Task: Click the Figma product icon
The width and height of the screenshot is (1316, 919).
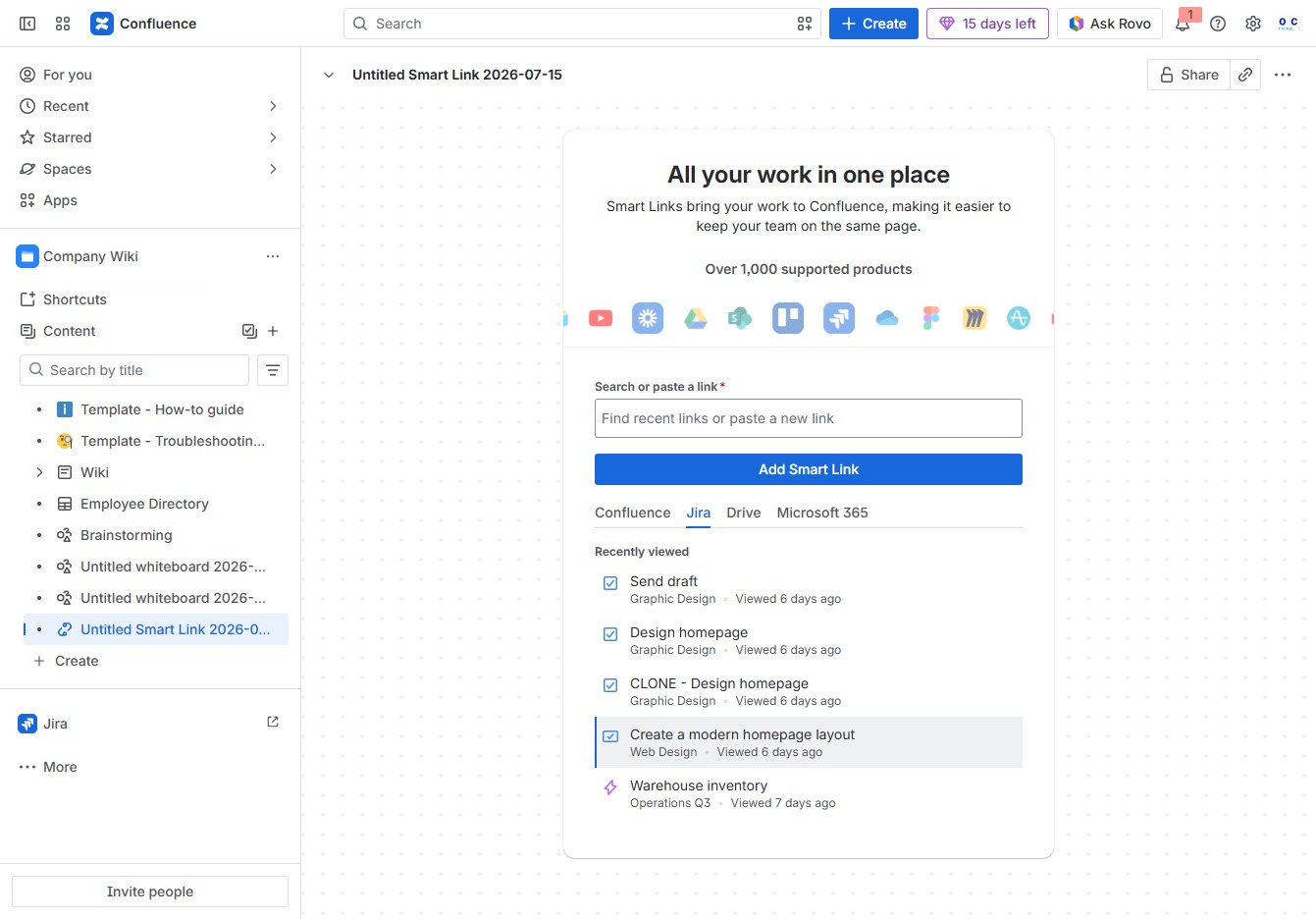Action: tap(931, 318)
